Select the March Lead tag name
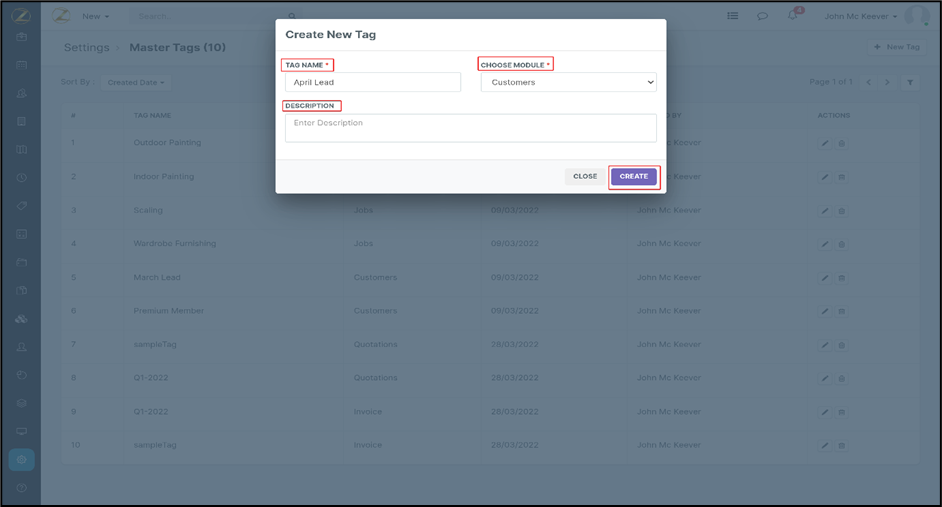Viewport: 942px width, 507px height. click(x=157, y=278)
